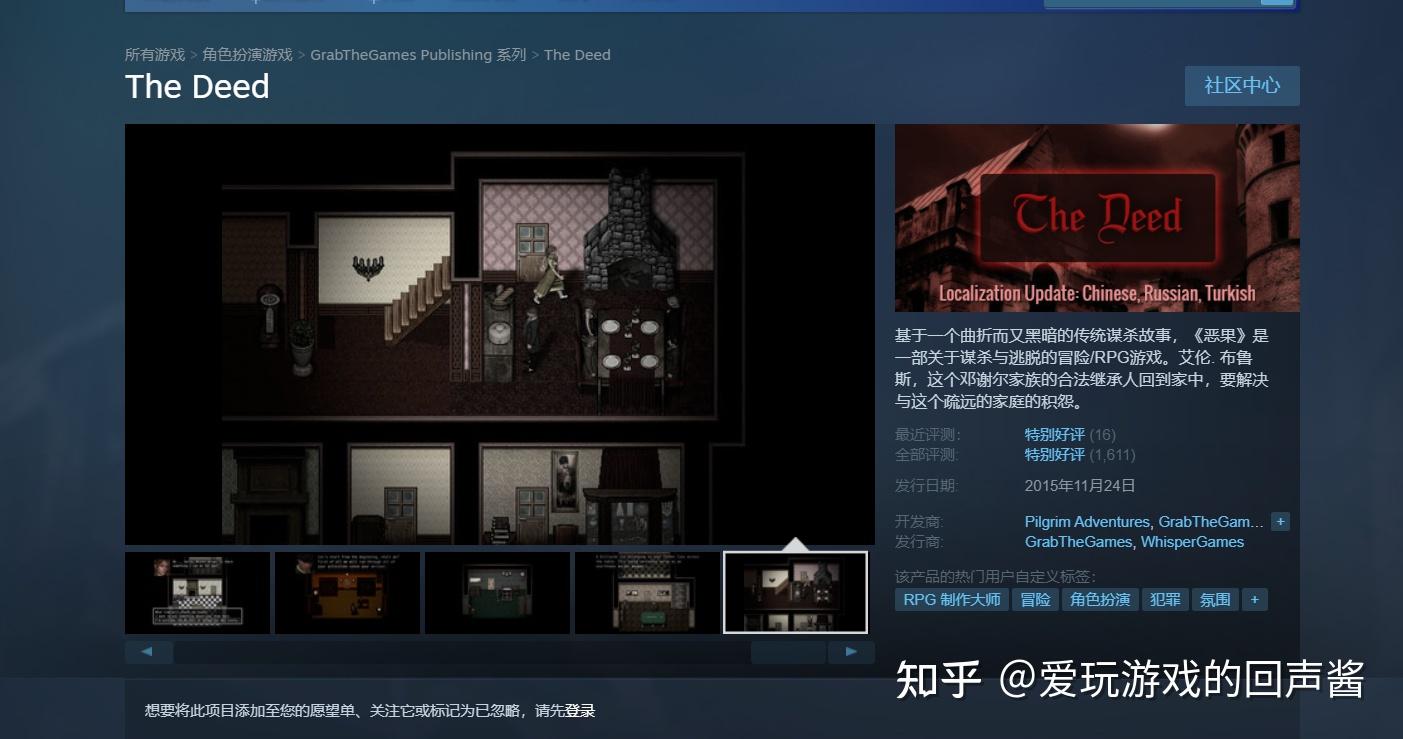The image size is (1403, 739).
Task: Open GrabTheGames Publishing 系列 breadcrumb
Action: pyautogui.click(x=418, y=55)
